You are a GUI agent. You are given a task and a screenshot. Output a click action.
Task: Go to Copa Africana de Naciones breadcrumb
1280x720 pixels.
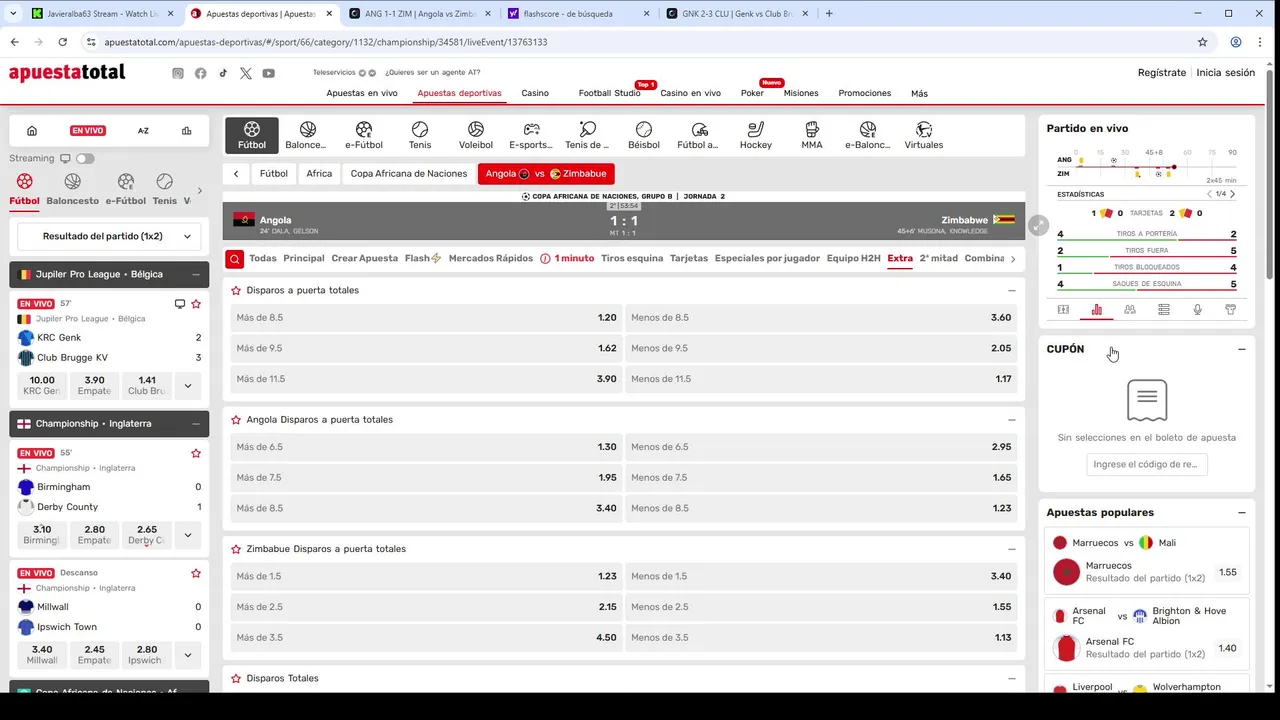(x=409, y=174)
